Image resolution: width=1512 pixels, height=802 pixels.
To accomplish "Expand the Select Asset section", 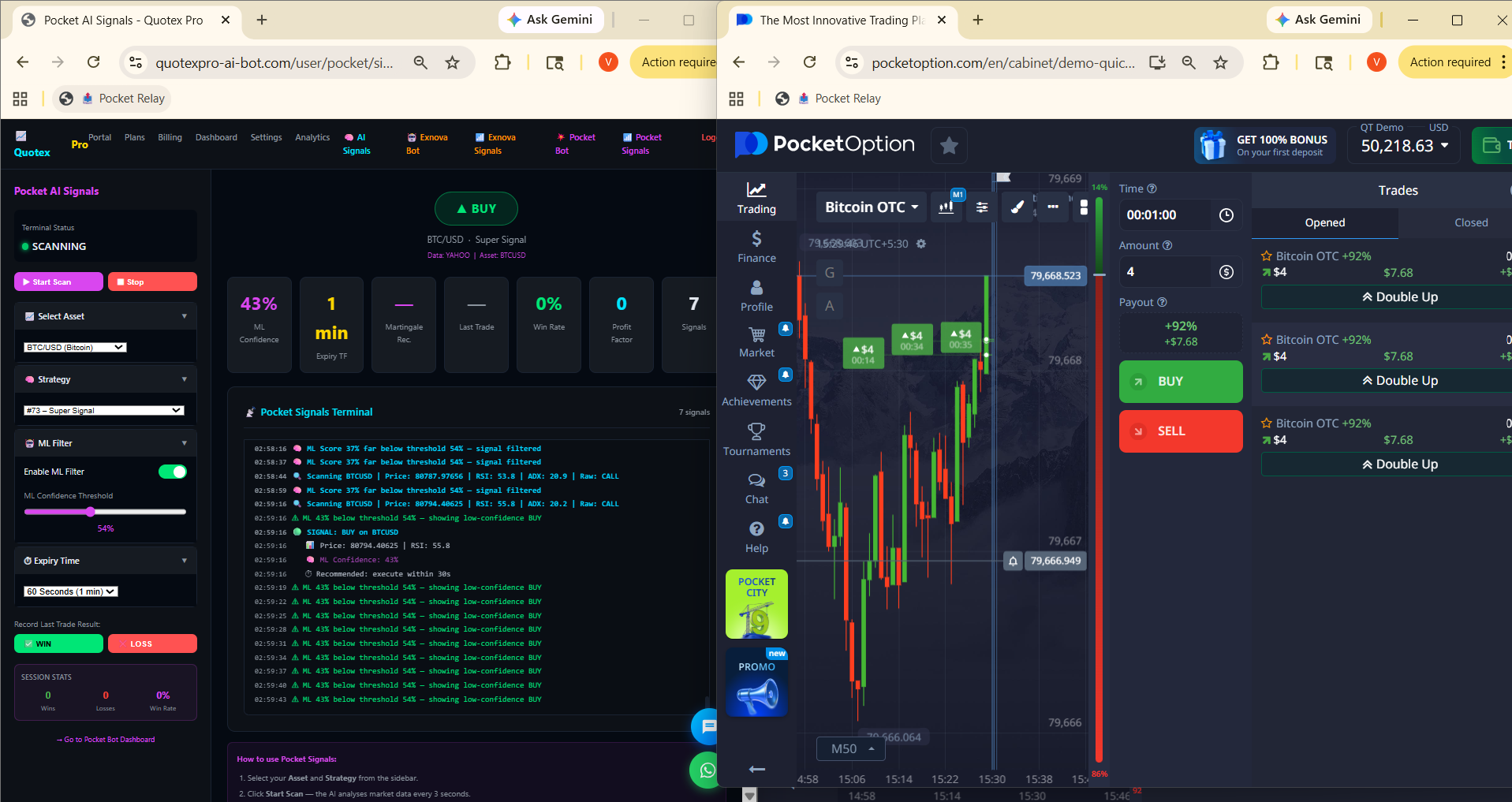I will (106, 316).
